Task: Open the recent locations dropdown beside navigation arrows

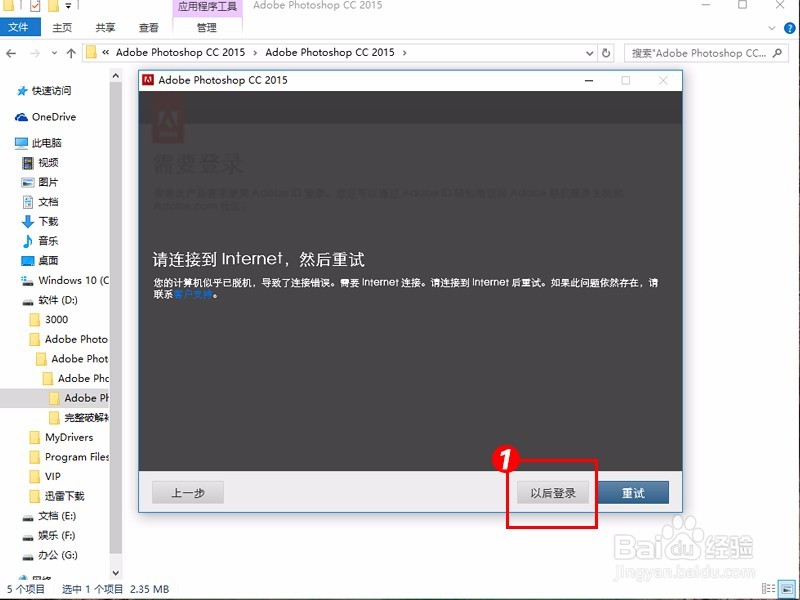Action: pos(53,52)
